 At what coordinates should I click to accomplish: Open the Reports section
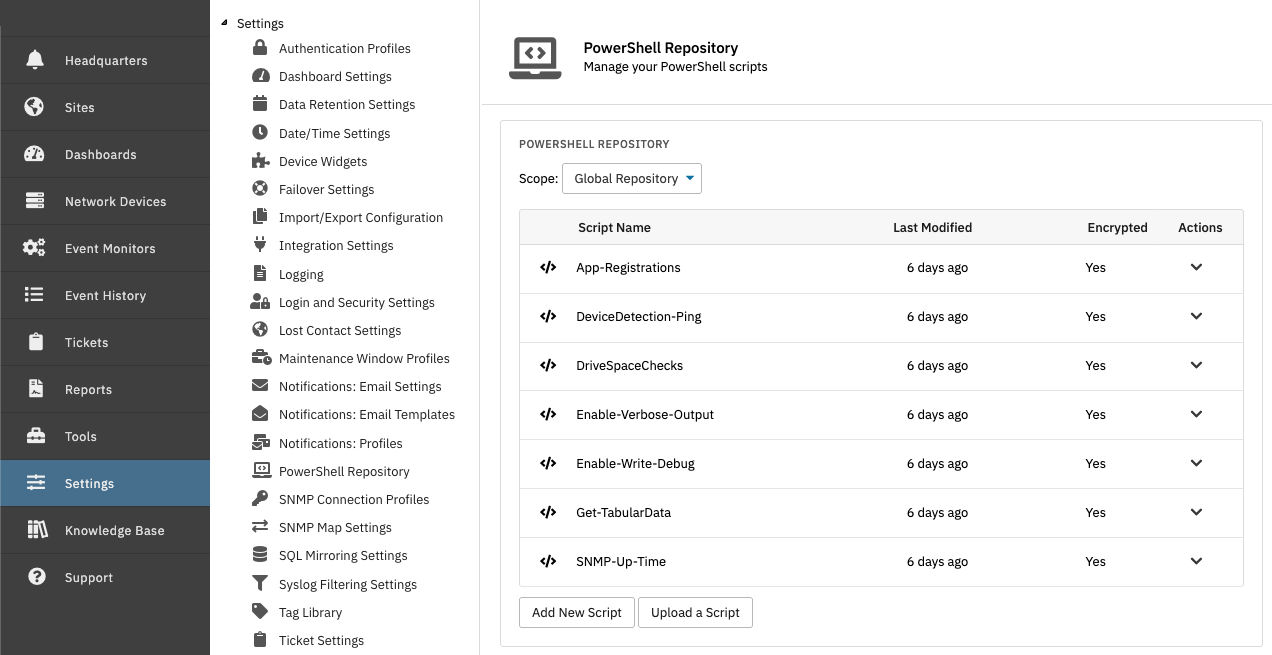point(105,389)
